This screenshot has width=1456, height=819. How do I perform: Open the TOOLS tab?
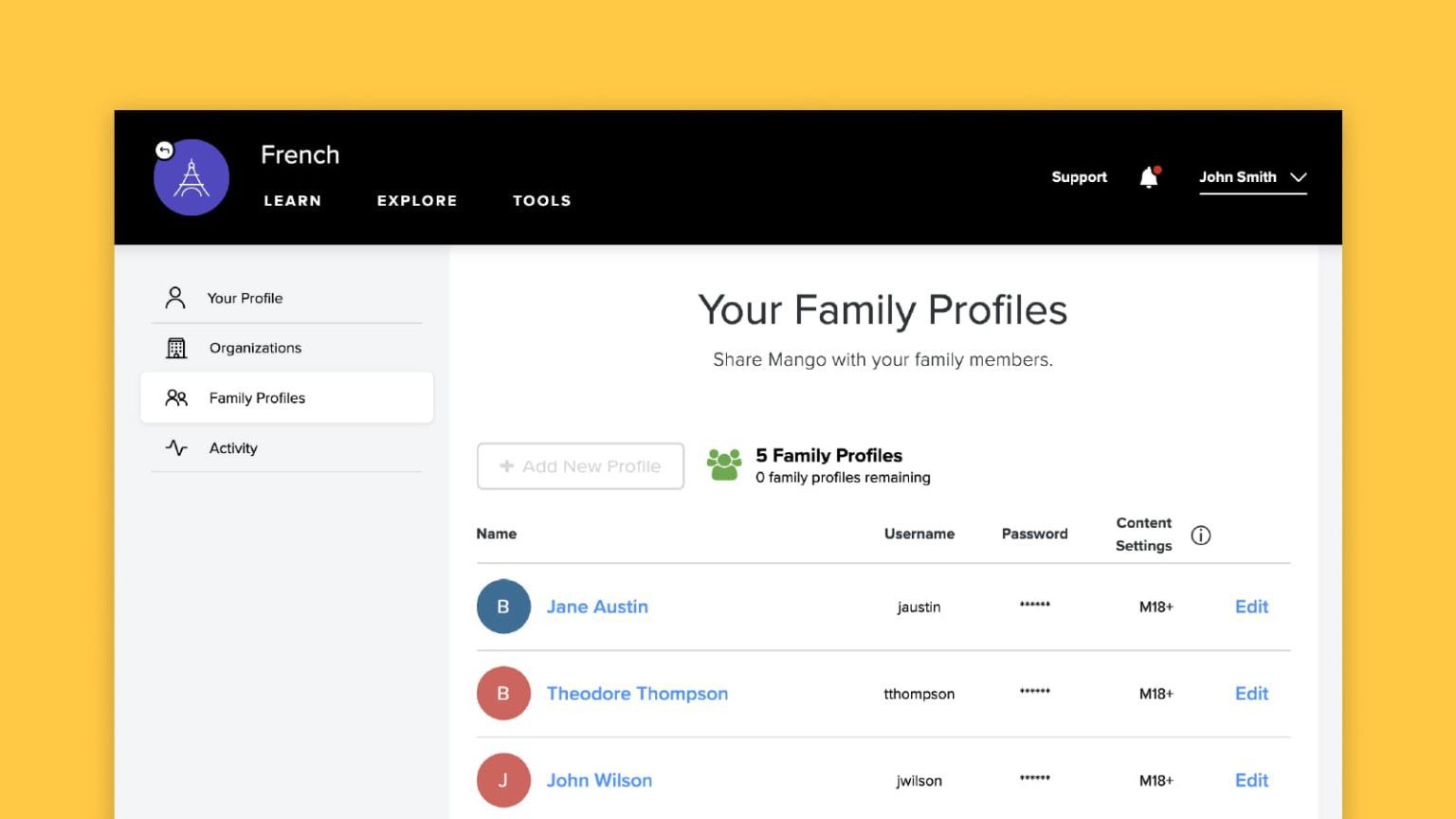pyautogui.click(x=542, y=201)
